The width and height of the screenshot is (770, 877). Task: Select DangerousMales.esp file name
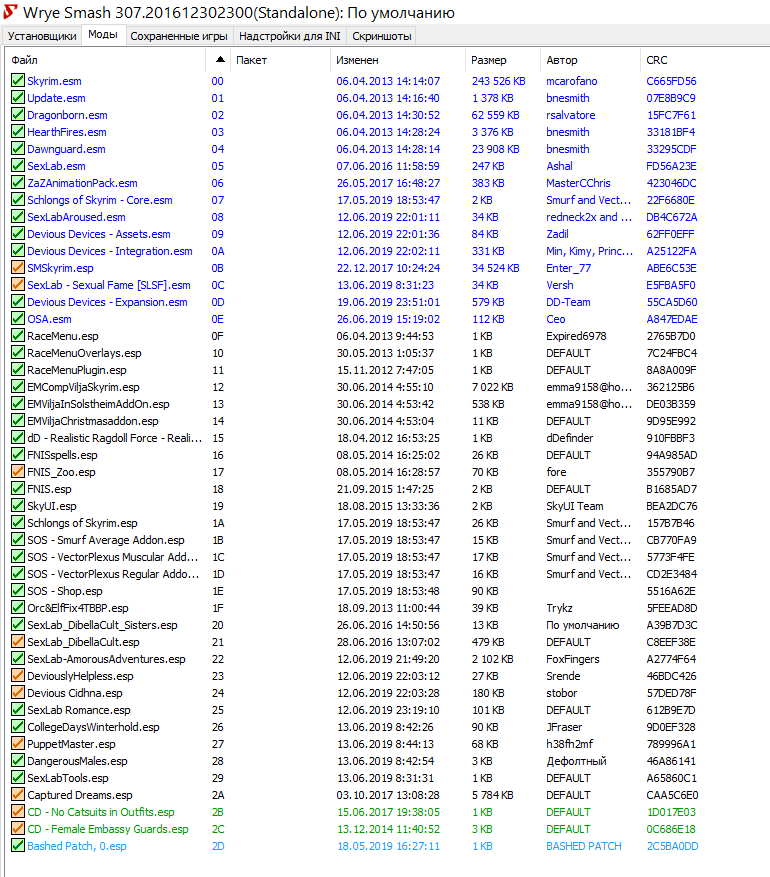click(x=77, y=761)
